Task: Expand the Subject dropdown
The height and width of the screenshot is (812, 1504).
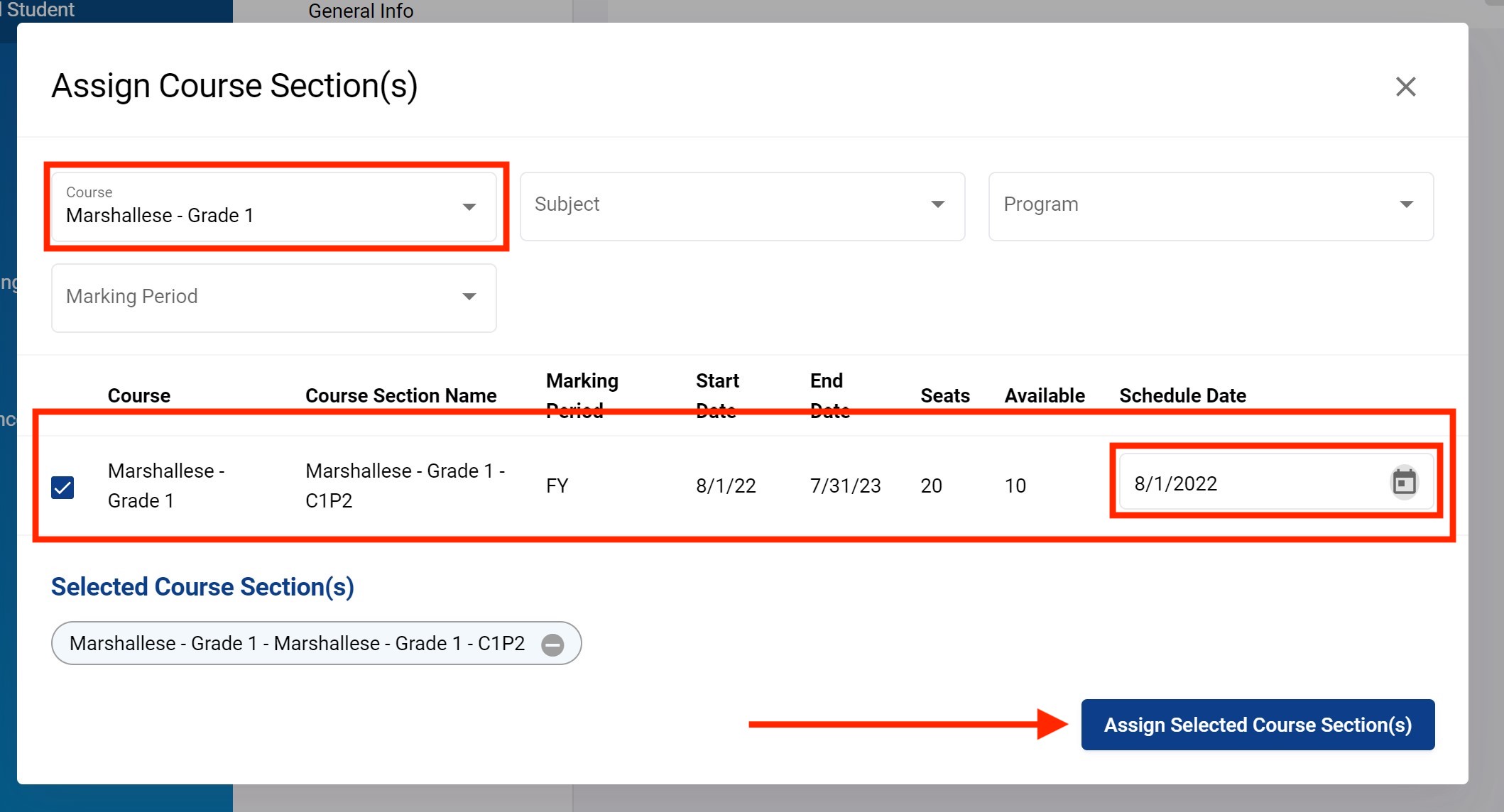Action: coord(742,206)
